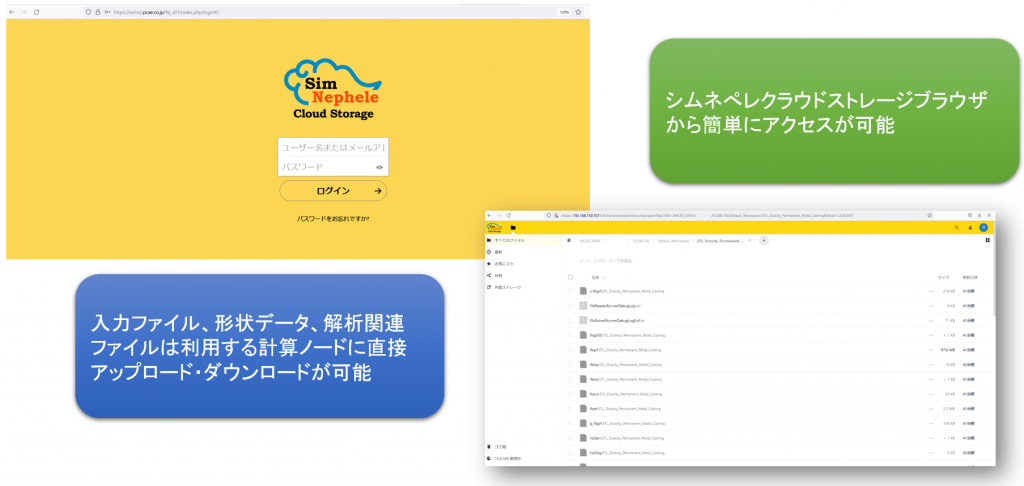Open three-dot actions menu for hd3log row
Image resolution: width=1024 pixels, height=486 pixels.
coord(931,452)
